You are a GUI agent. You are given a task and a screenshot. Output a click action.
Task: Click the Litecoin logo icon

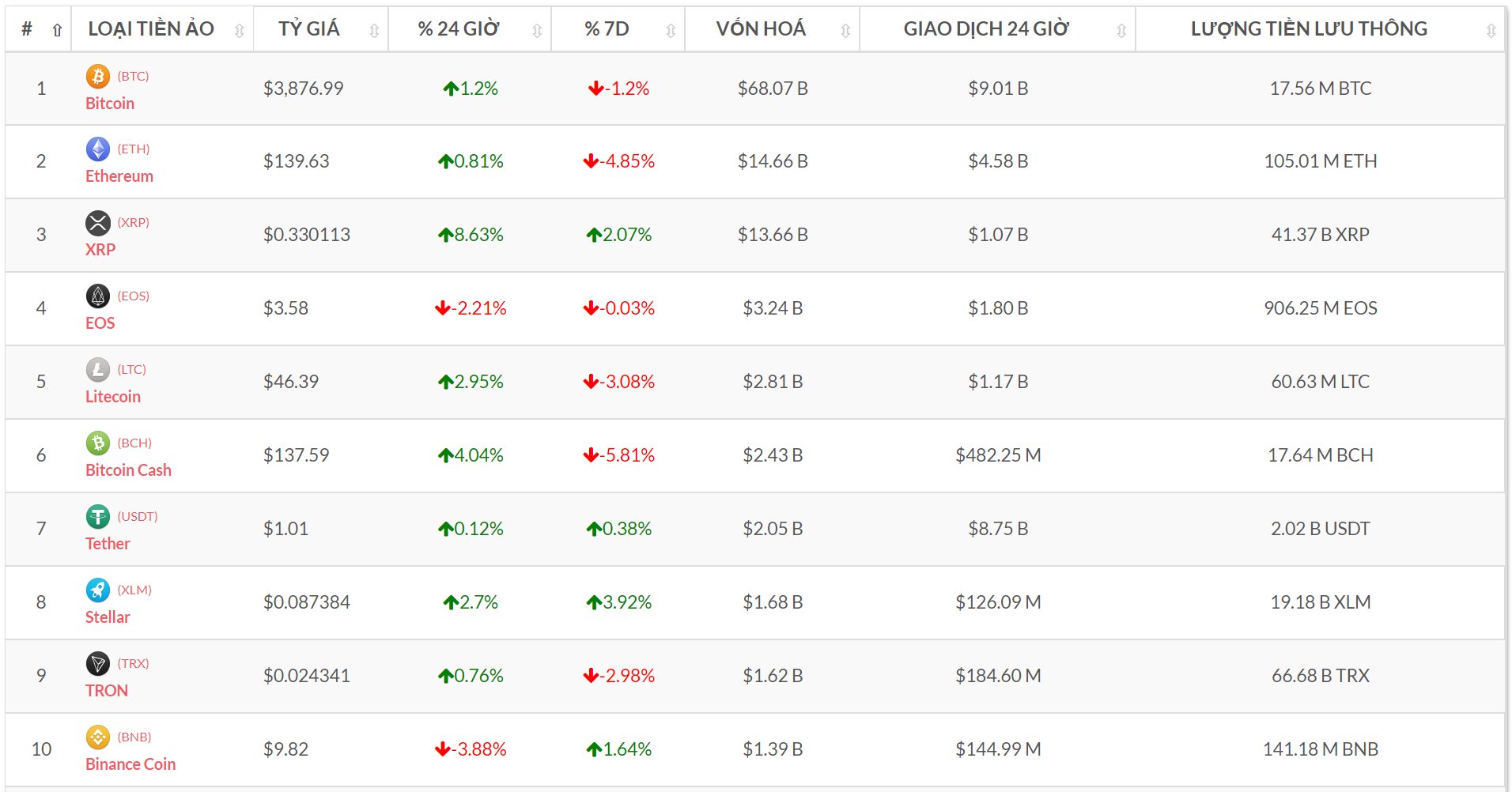[x=98, y=370]
